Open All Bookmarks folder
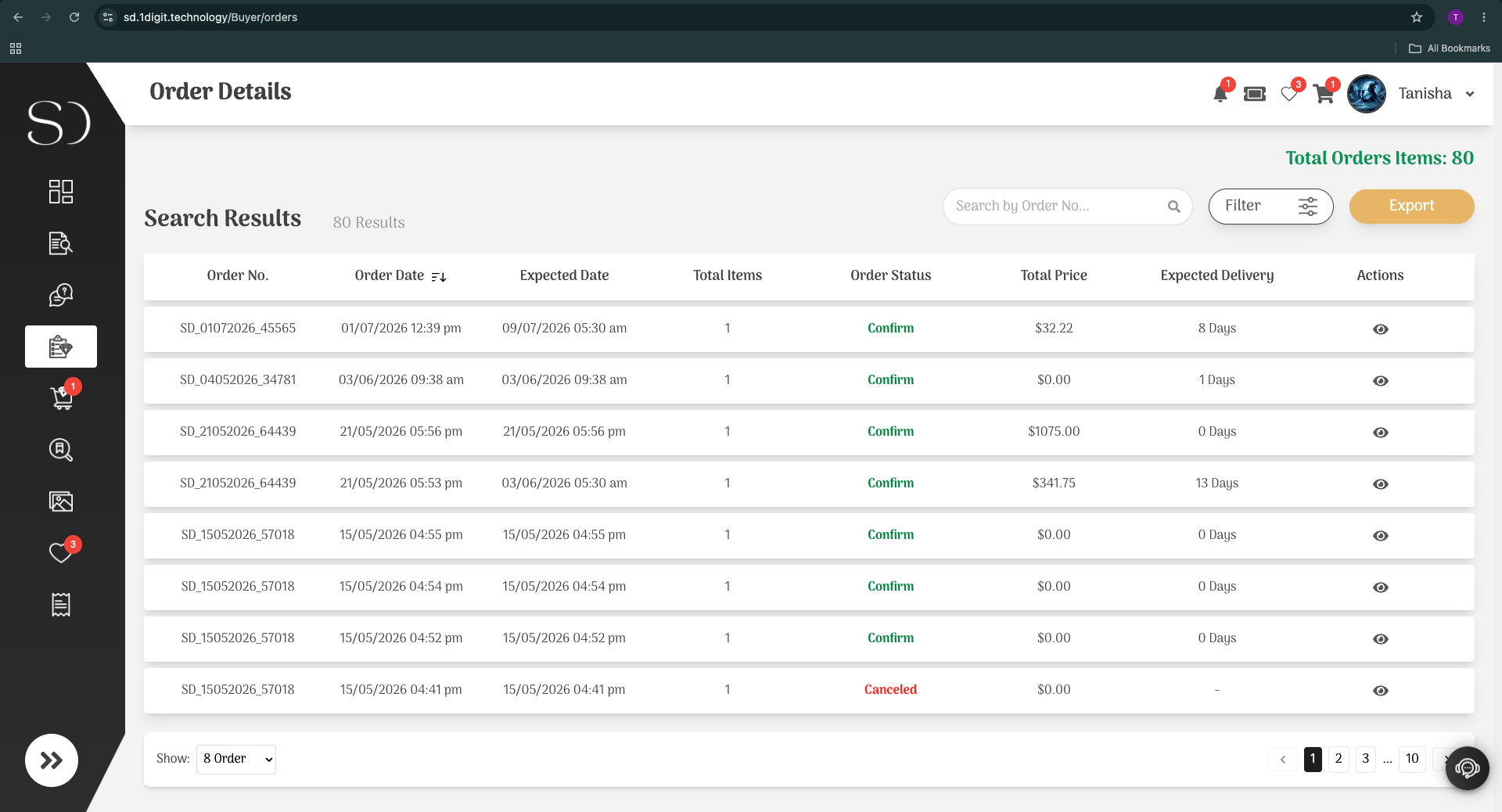 tap(1450, 49)
